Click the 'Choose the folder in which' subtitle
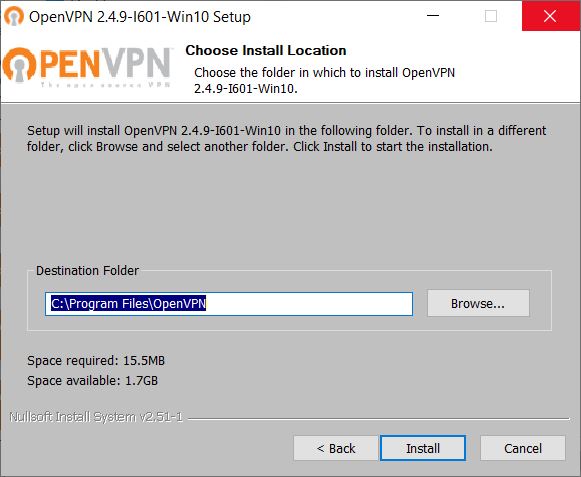 324,80
